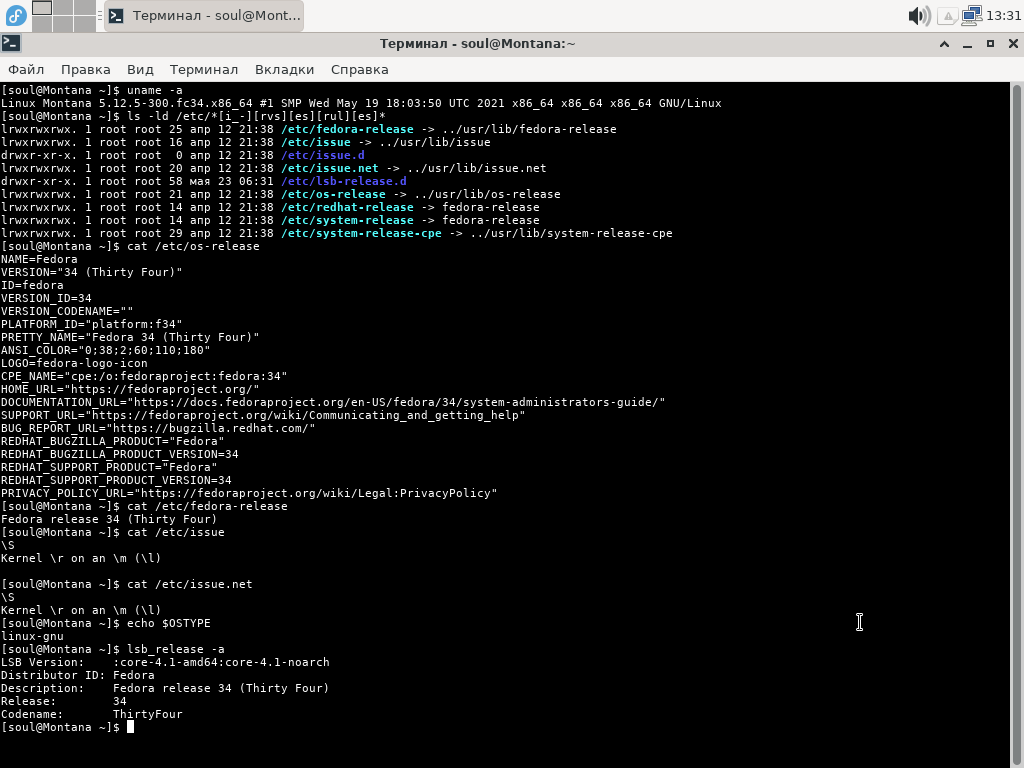Click the CPE_NAME line

144,376
